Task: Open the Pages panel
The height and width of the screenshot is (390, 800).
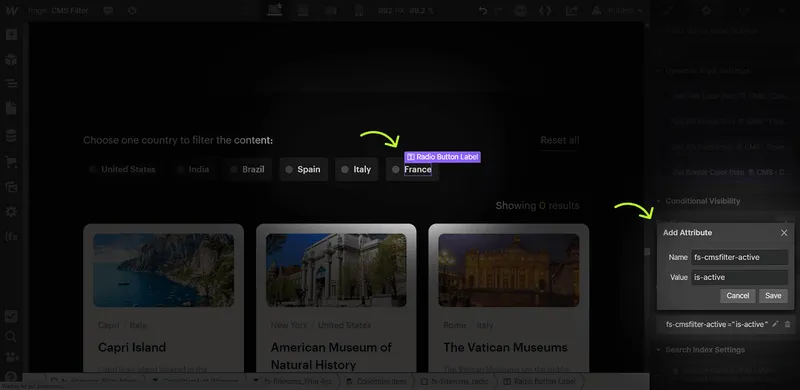Action: [11, 108]
